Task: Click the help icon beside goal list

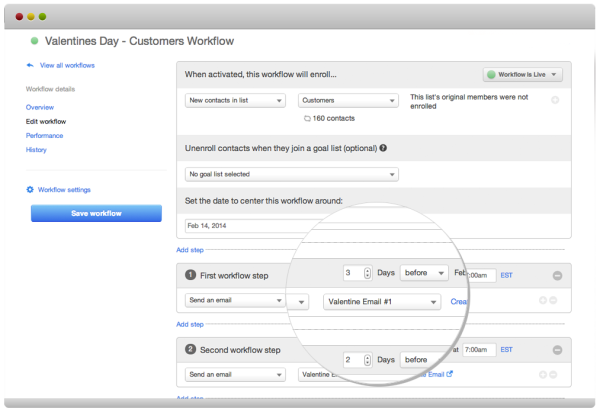Action: pyautogui.click(x=383, y=148)
